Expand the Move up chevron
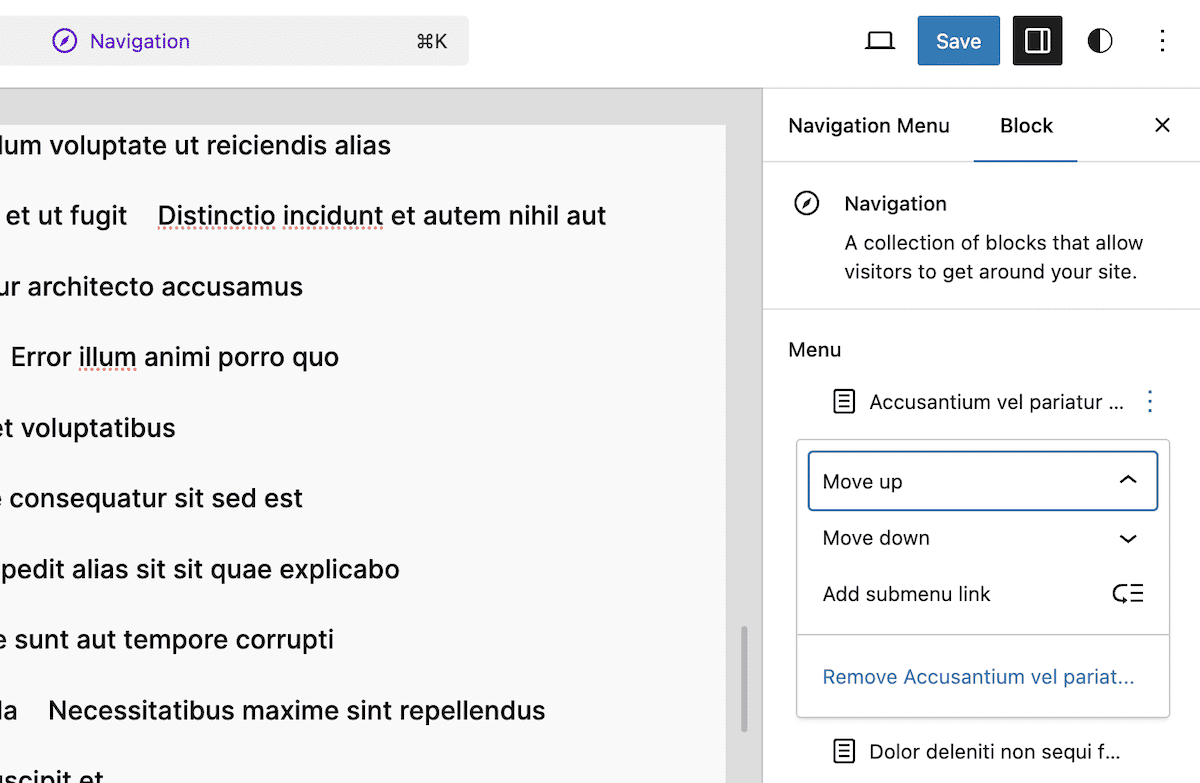The width and height of the screenshot is (1200, 783). pyautogui.click(x=1128, y=481)
